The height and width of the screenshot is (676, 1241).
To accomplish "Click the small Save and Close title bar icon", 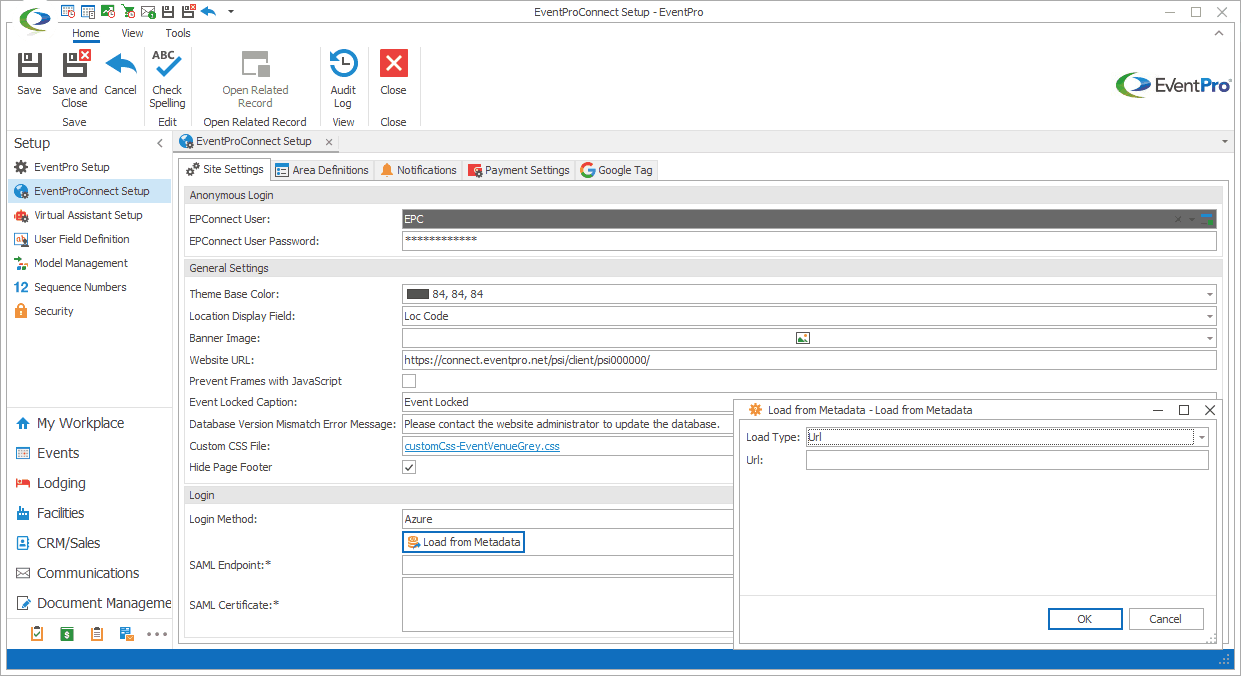I will point(188,11).
